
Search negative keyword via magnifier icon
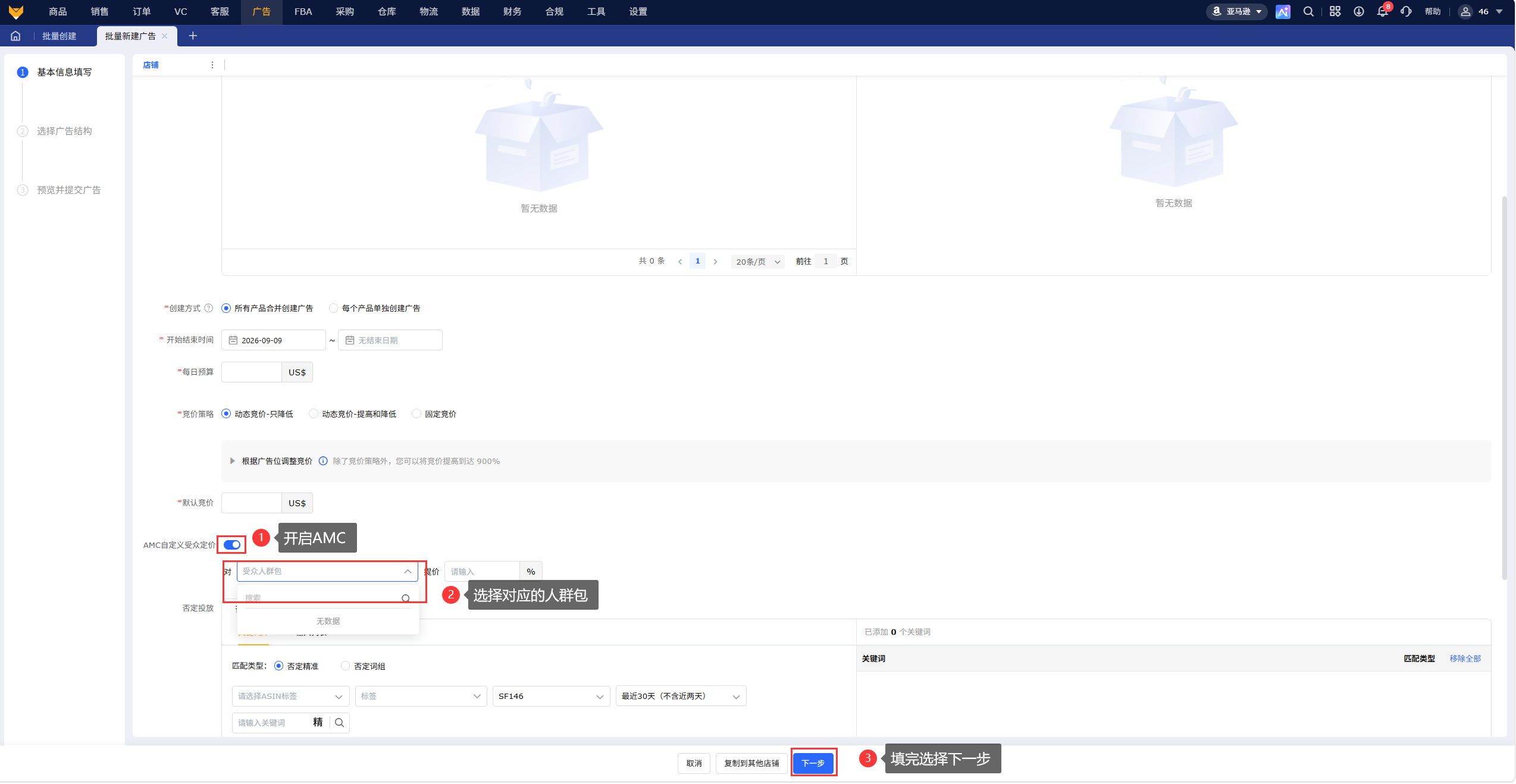339,723
